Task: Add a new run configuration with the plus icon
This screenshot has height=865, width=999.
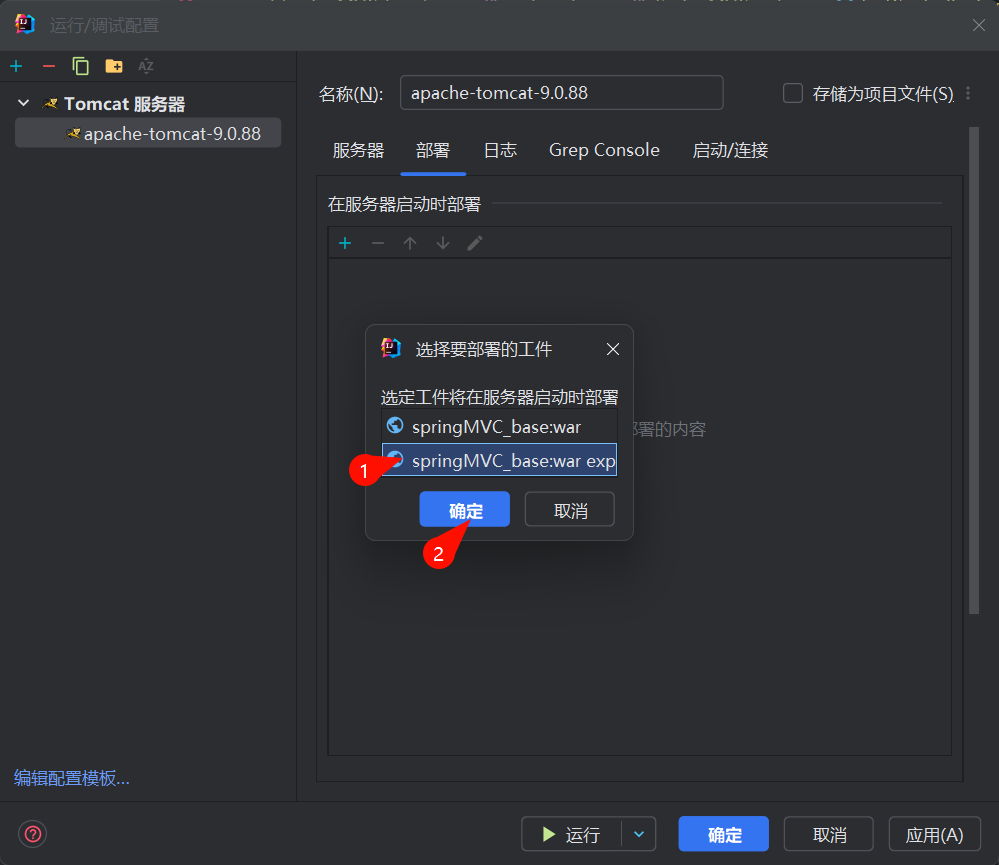Action: (x=17, y=66)
